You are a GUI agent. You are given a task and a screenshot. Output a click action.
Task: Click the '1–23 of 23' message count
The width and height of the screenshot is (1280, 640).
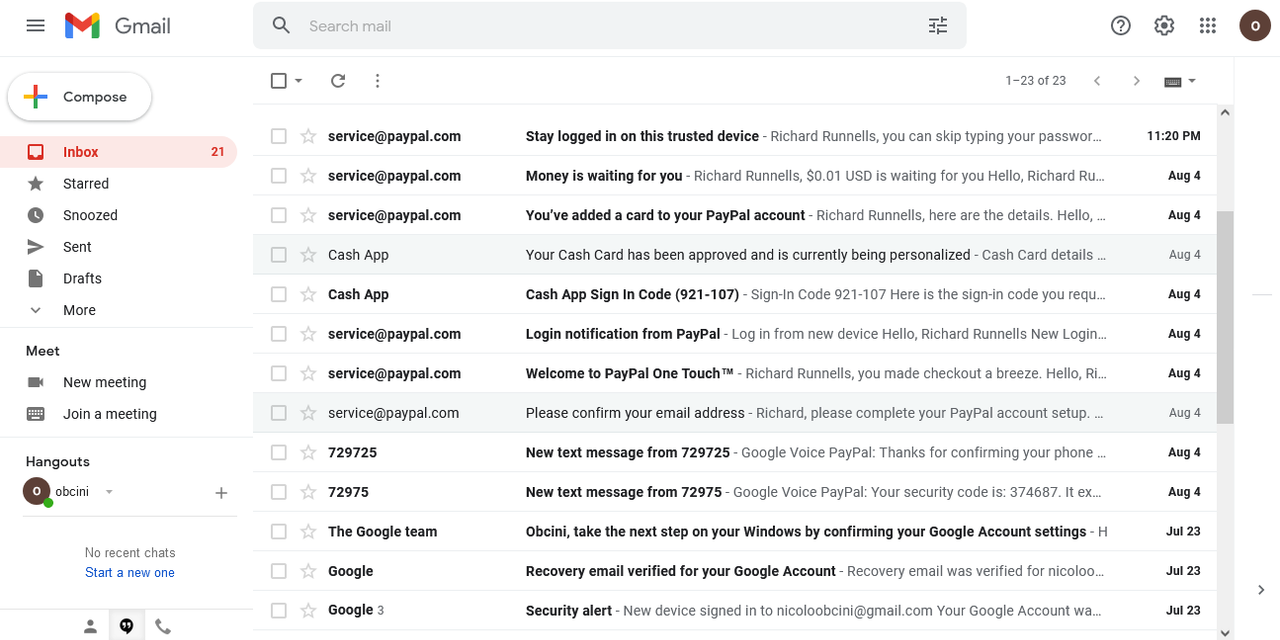click(1036, 81)
